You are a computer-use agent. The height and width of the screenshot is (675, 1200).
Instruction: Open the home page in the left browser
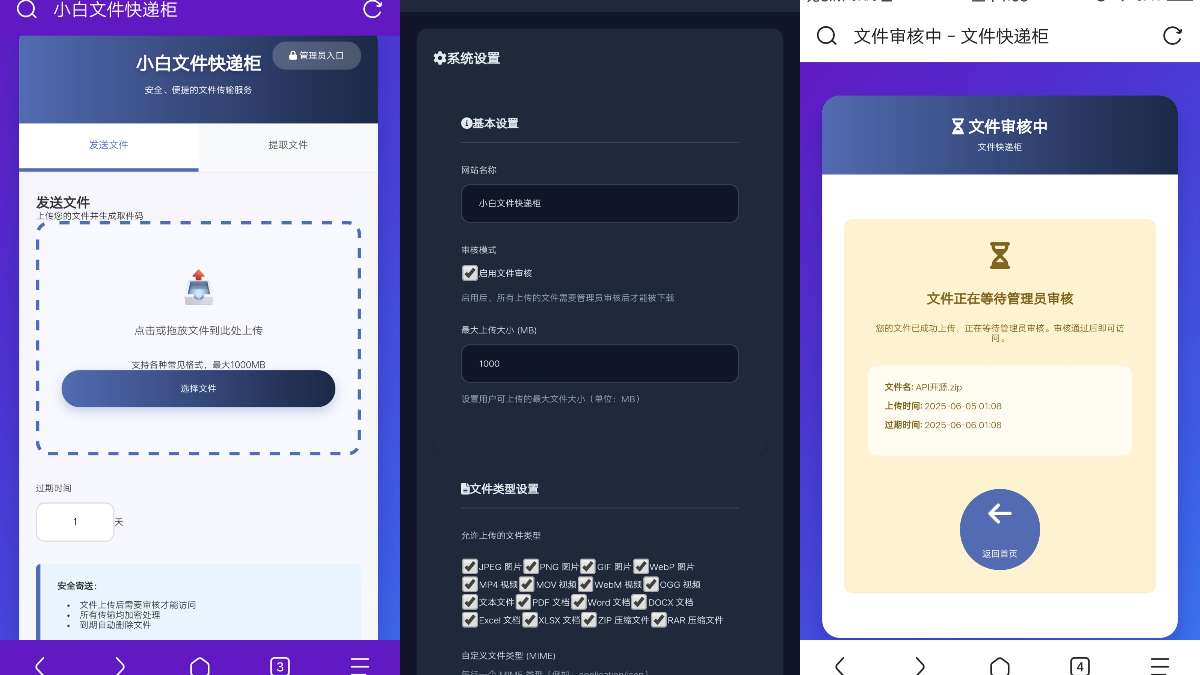pyautogui.click(x=200, y=666)
